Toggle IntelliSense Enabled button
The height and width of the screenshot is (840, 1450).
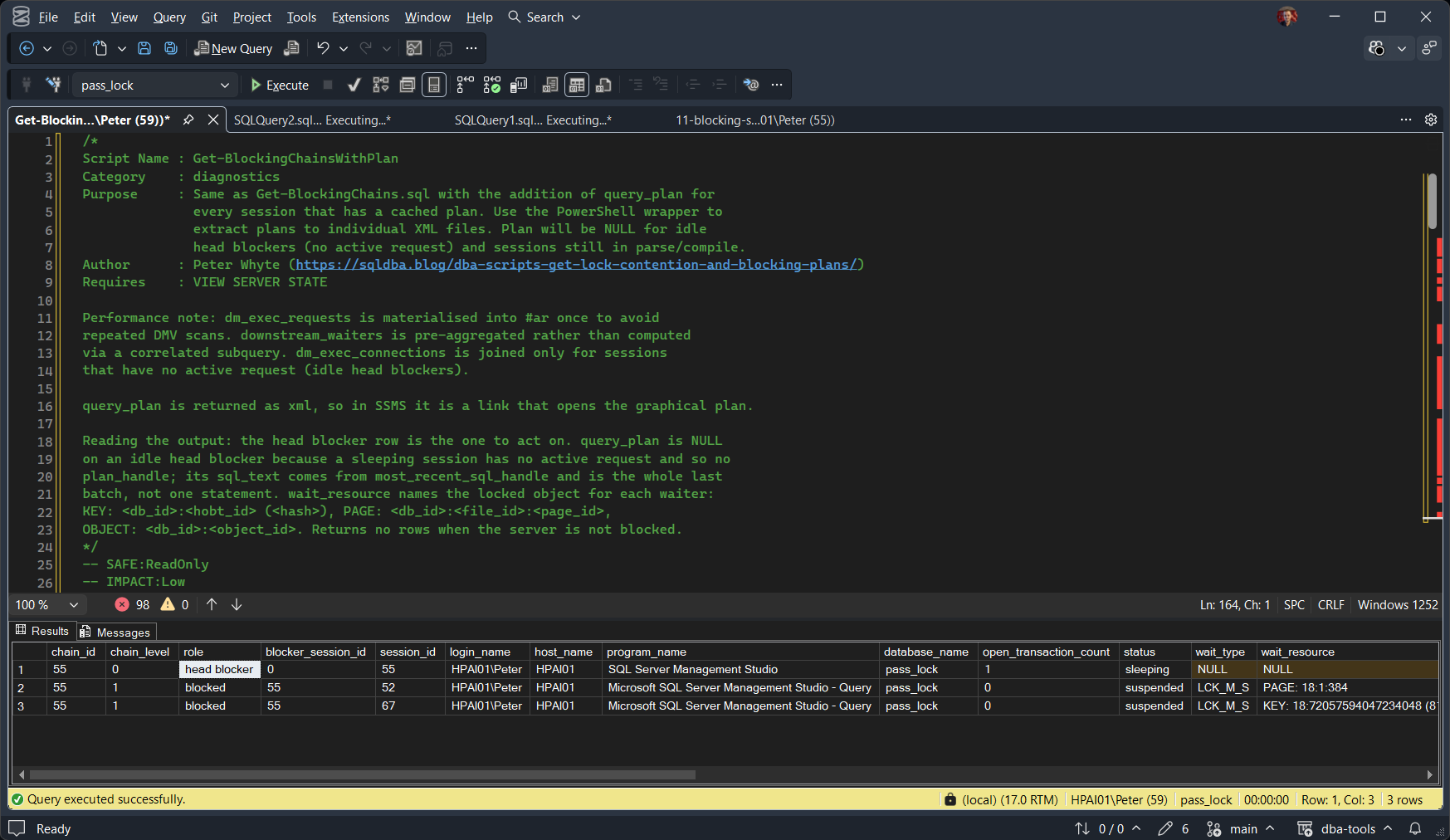(434, 85)
